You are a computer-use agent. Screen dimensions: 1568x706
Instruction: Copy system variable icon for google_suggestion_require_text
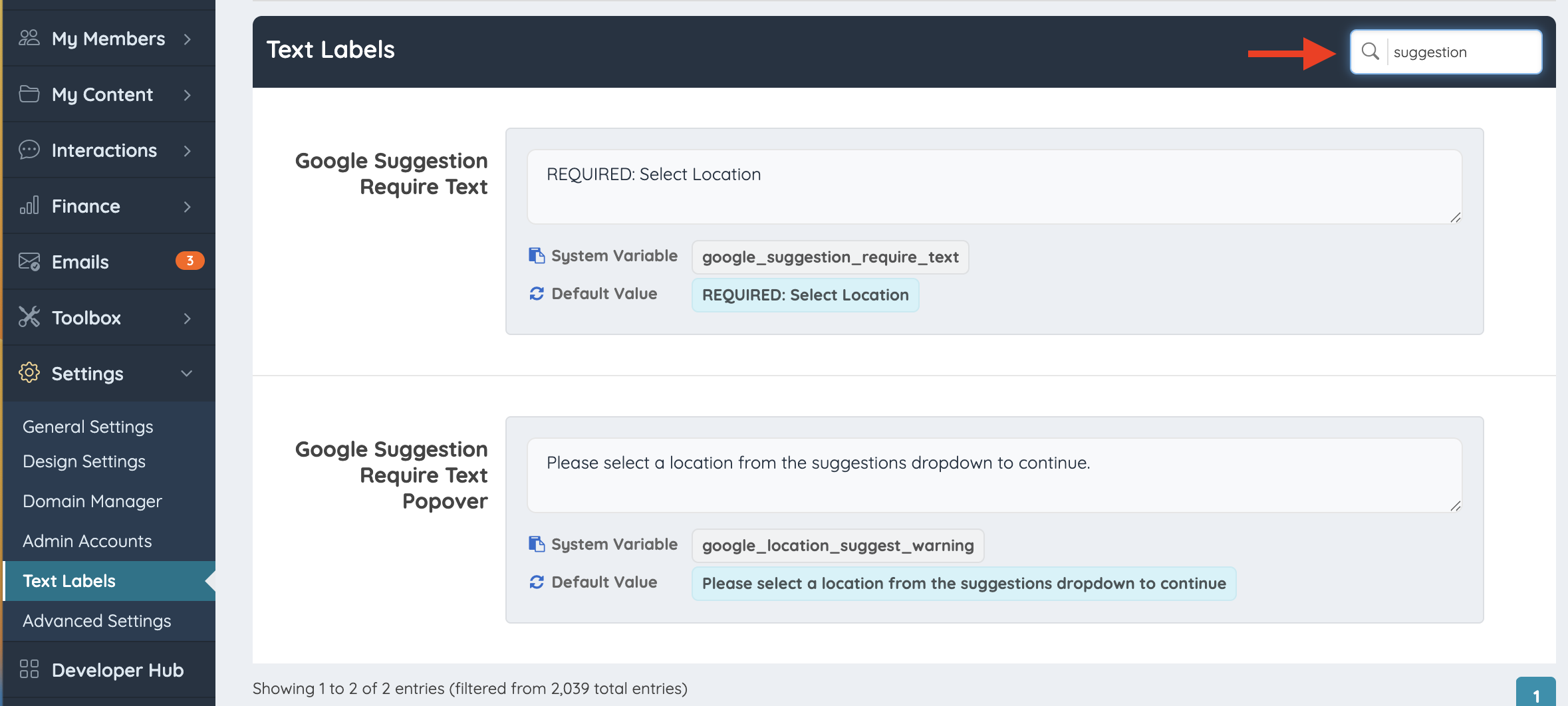[536, 256]
